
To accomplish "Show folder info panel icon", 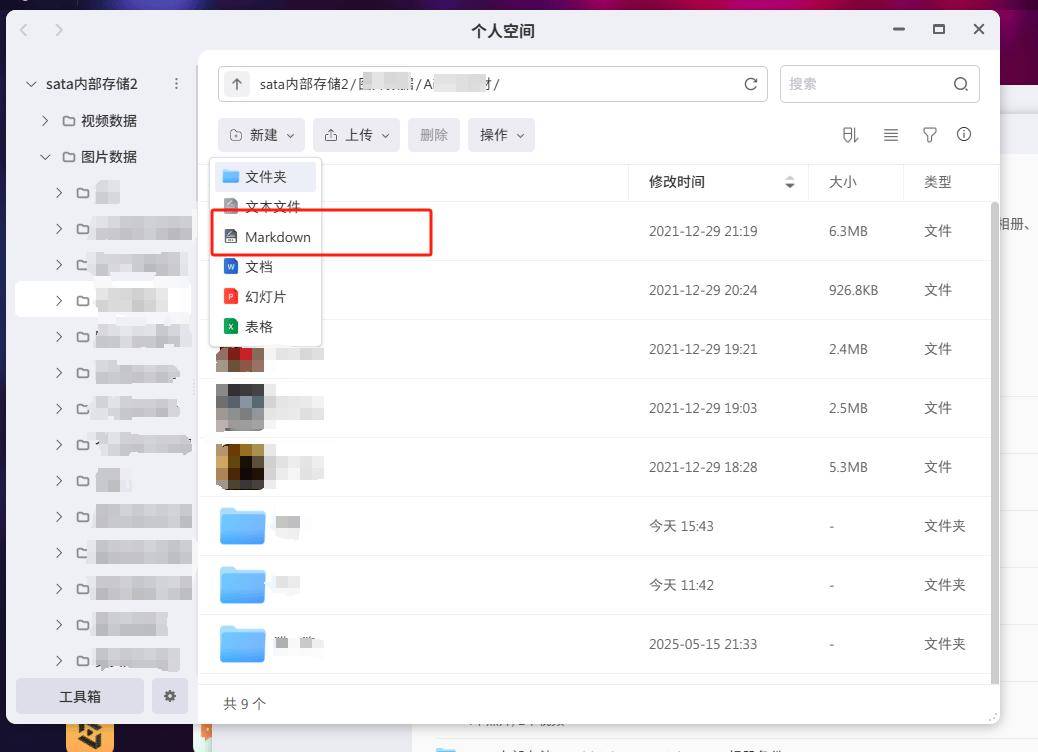I will click(964, 134).
